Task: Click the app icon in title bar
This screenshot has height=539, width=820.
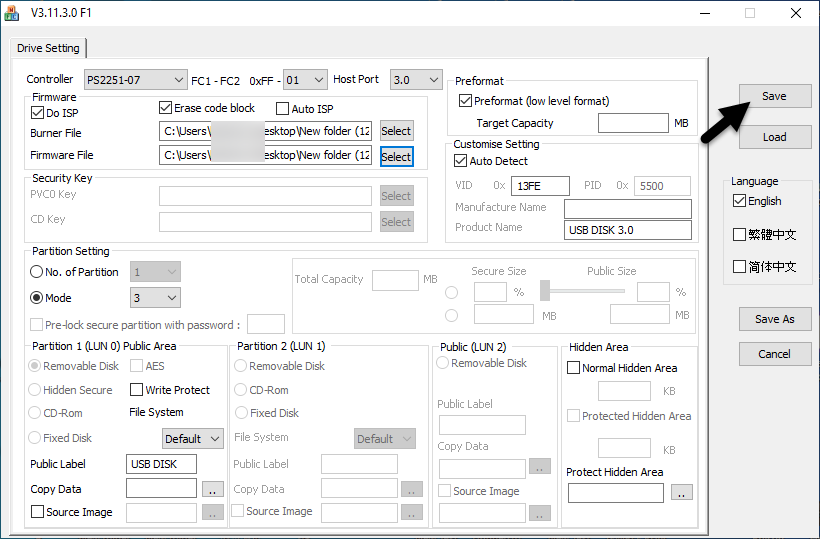Action: (12, 13)
